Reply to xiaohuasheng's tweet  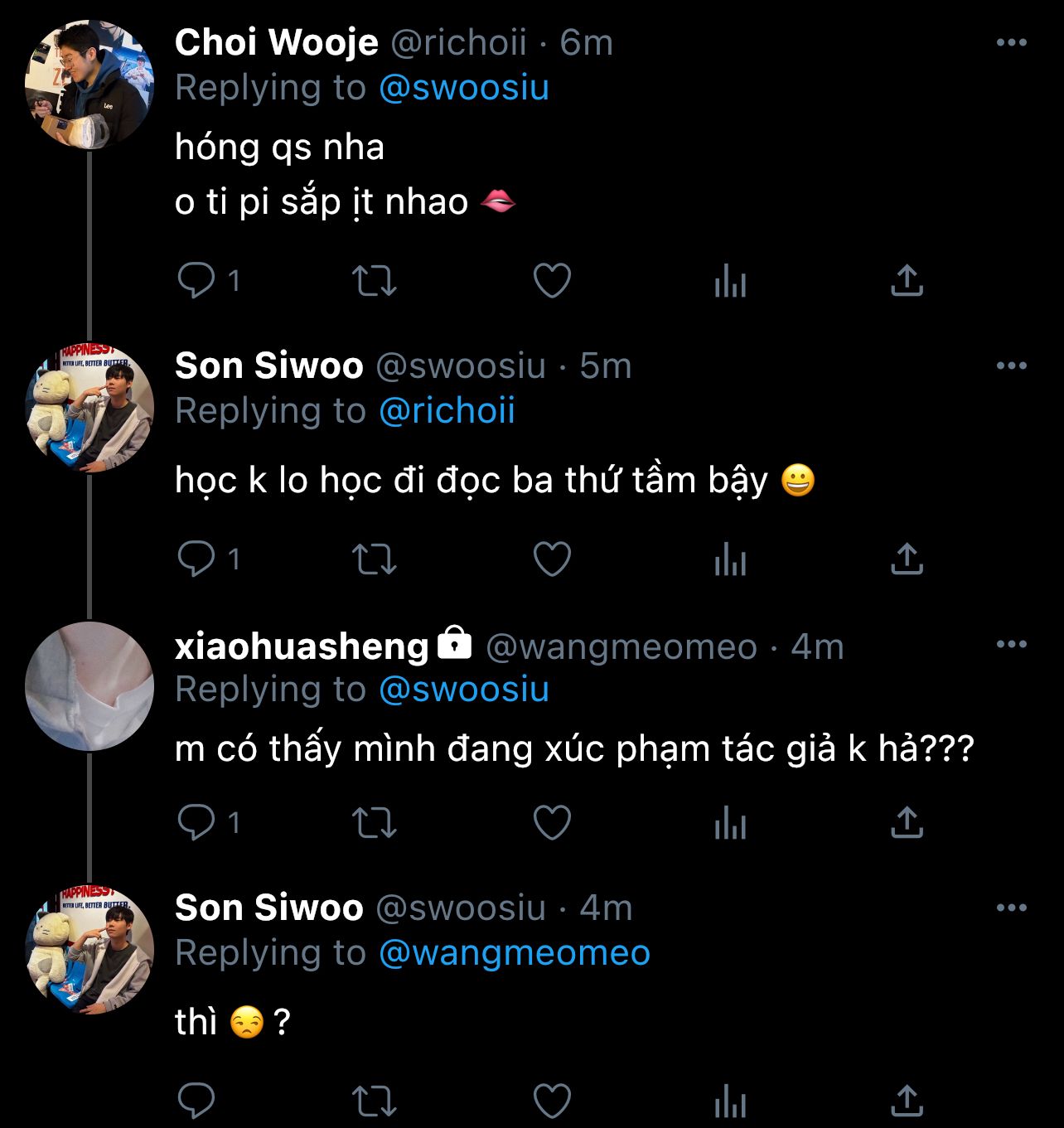(196, 823)
